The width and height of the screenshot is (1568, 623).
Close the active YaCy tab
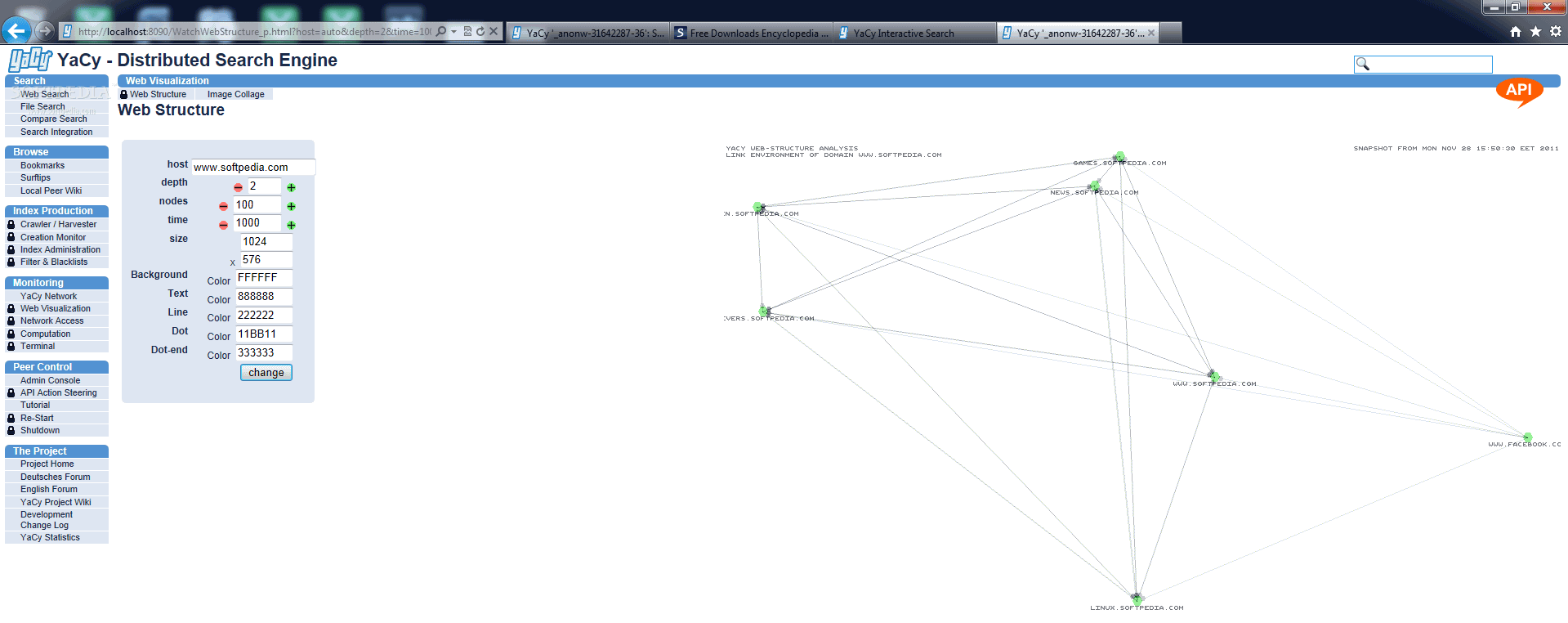tap(1151, 33)
